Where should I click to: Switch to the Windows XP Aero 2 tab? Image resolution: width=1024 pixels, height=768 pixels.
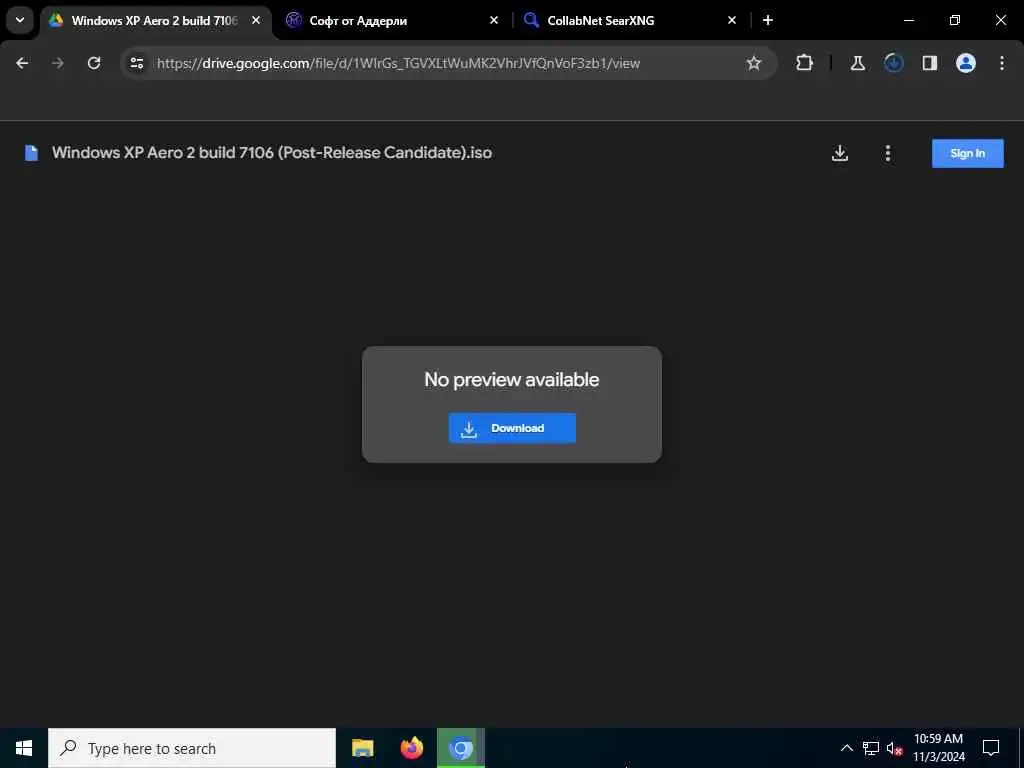point(154,21)
